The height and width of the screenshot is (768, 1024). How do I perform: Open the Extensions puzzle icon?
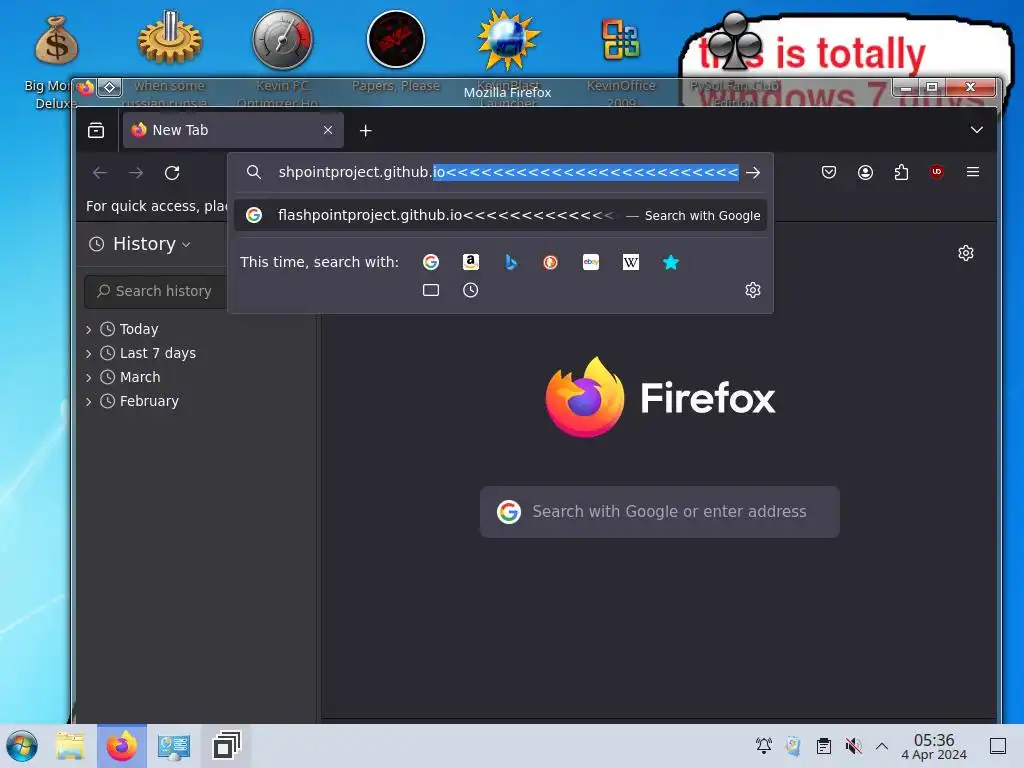[x=901, y=172]
